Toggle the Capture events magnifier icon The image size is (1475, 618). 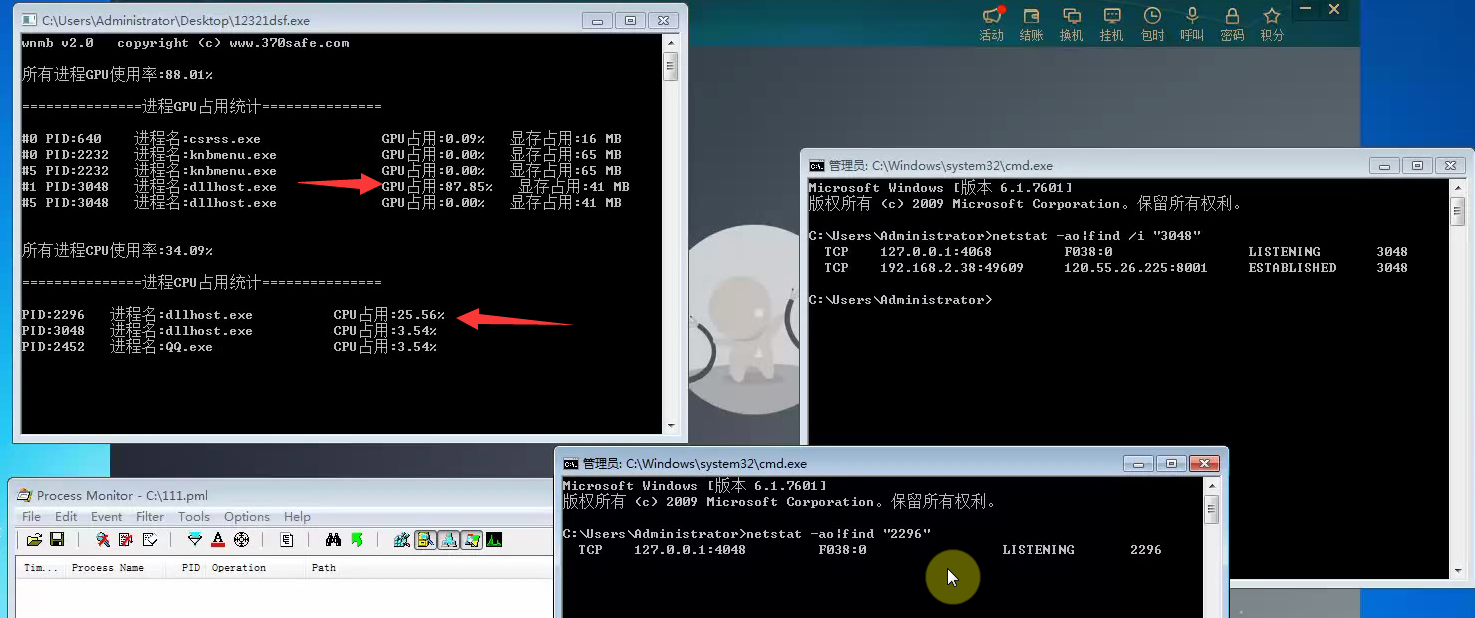[x=103, y=540]
